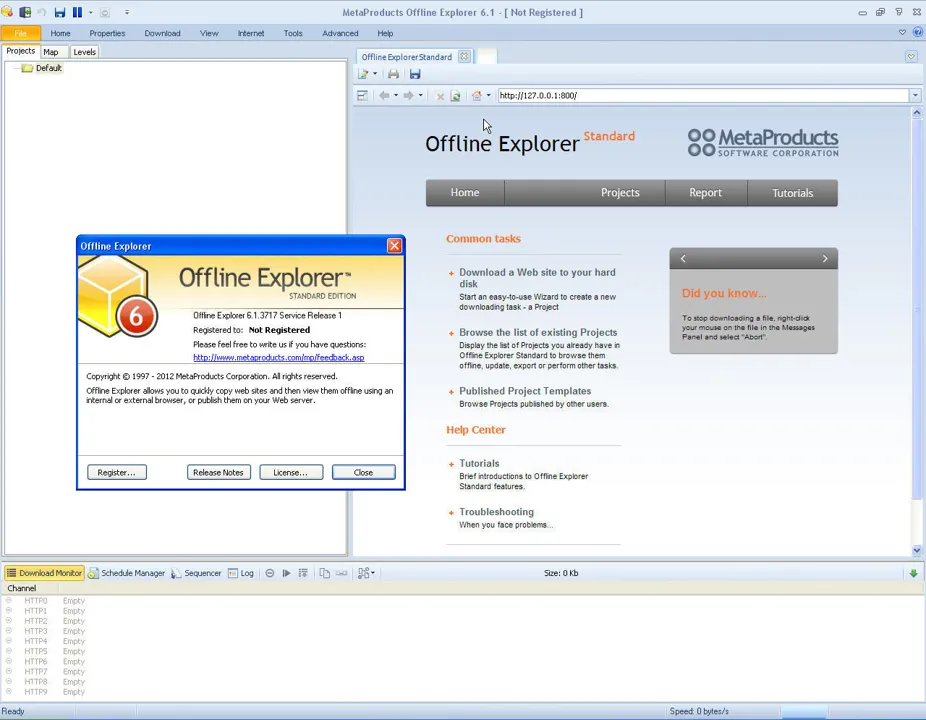The image size is (926, 720).
Task: Open the Sequencer tab
Action: click(x=196, y=573)
